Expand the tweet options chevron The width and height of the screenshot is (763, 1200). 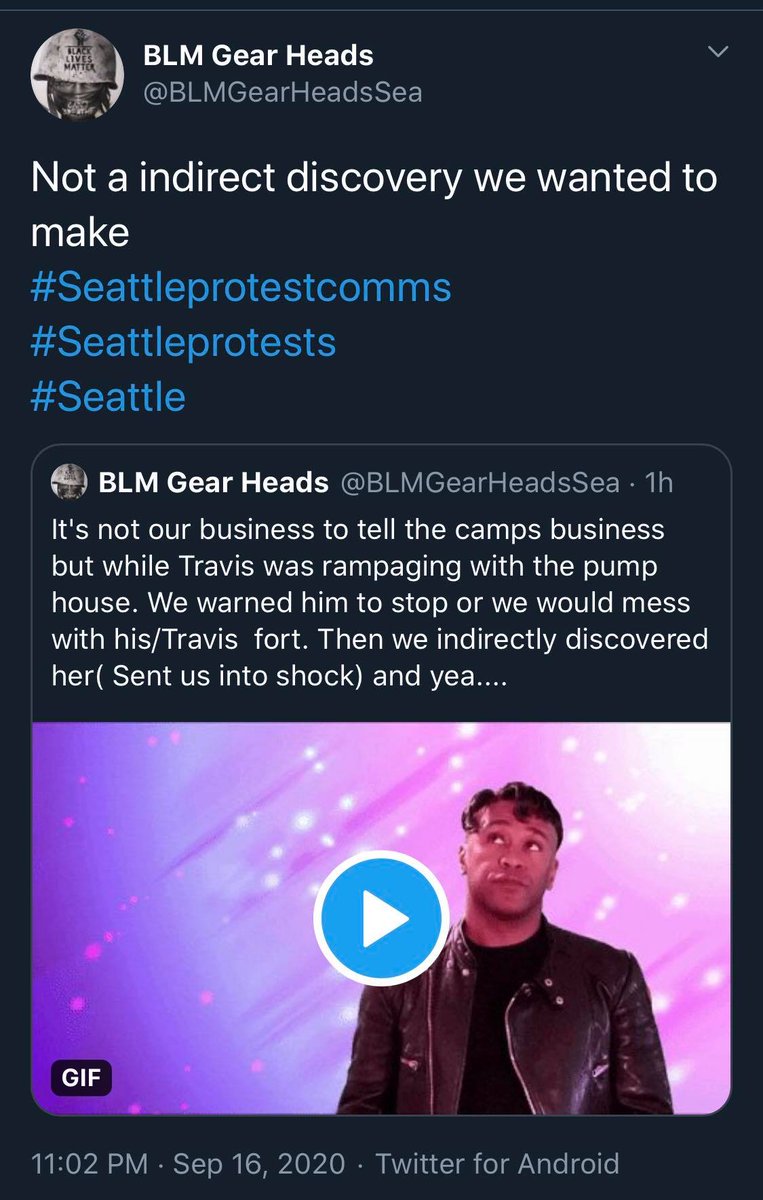coord(718,51)
